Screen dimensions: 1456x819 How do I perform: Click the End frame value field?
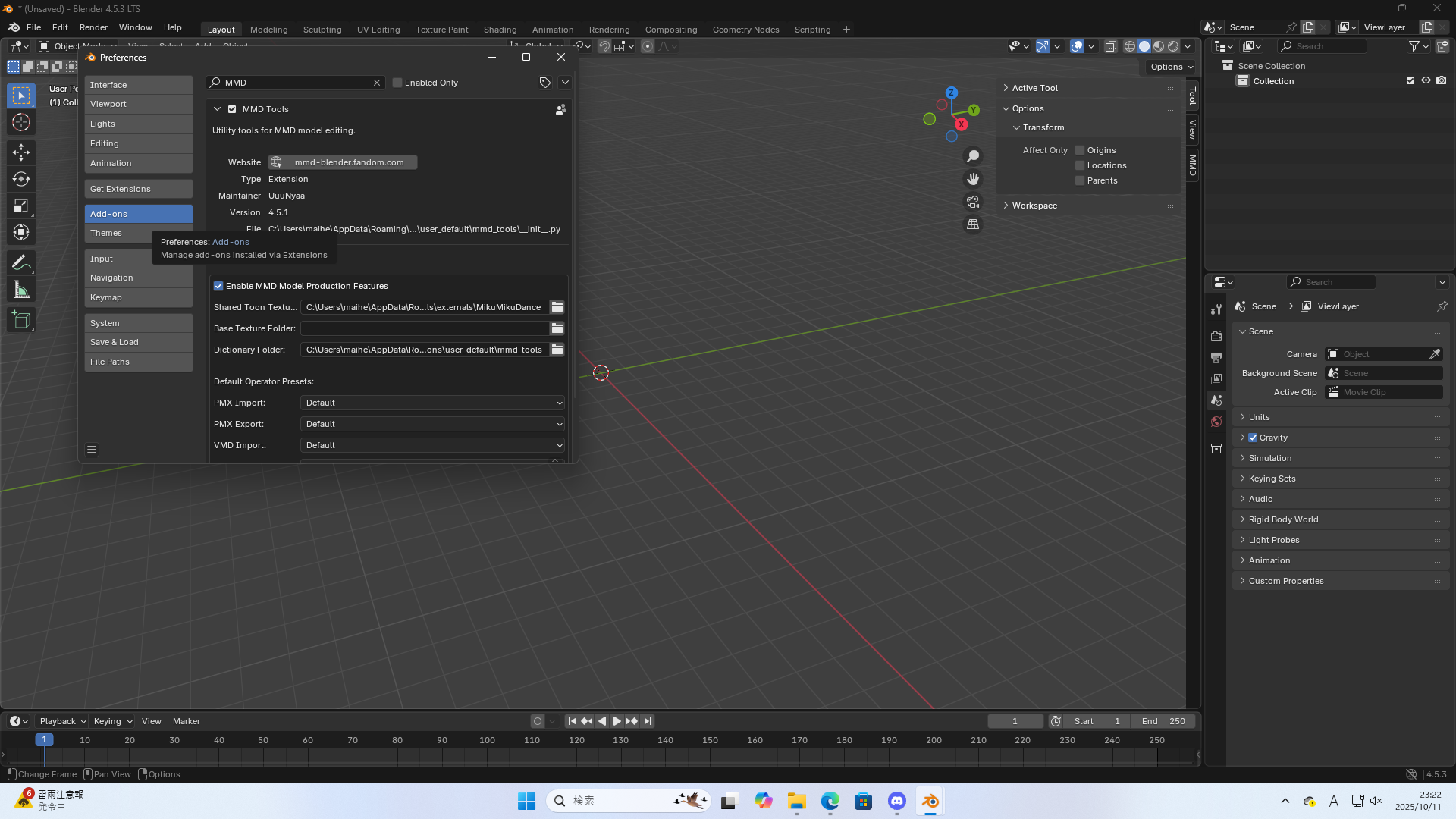1163,721
